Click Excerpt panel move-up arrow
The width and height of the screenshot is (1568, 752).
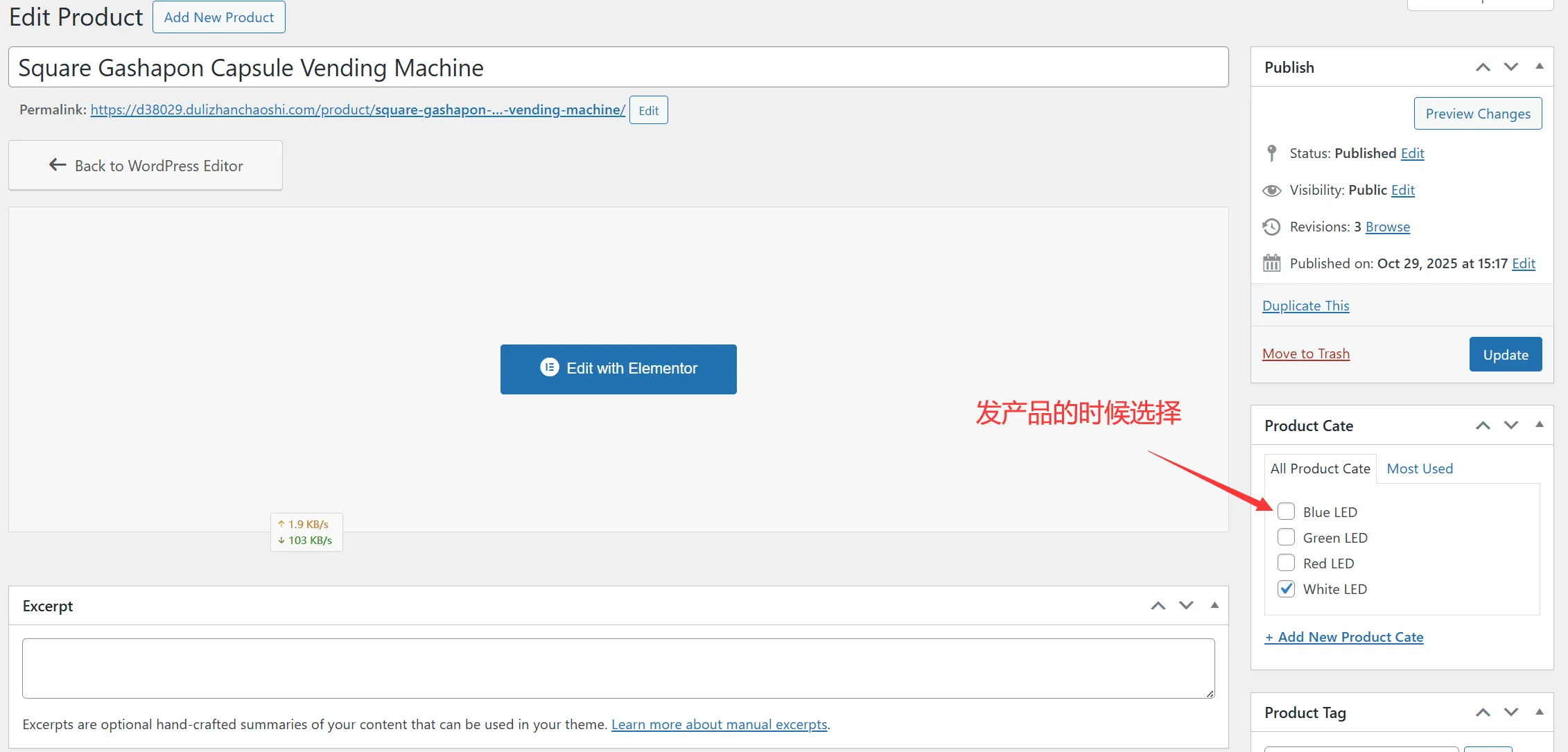(x=1158, y=606)
